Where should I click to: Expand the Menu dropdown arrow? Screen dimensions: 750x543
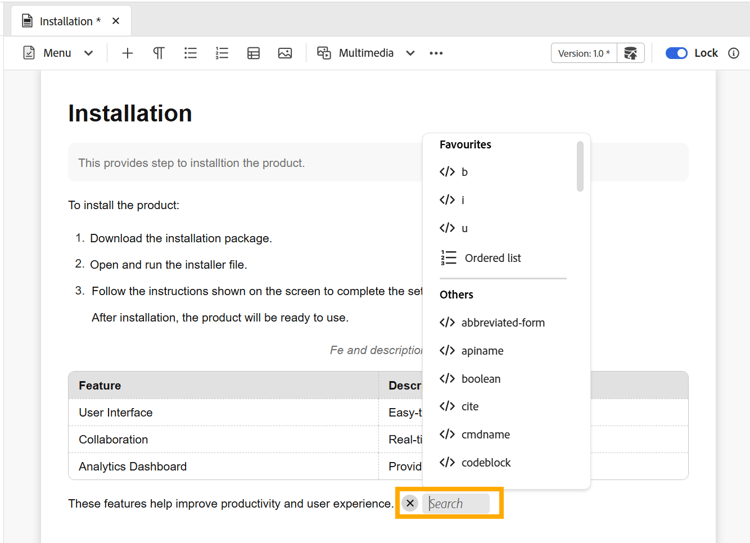coord(88,53)
